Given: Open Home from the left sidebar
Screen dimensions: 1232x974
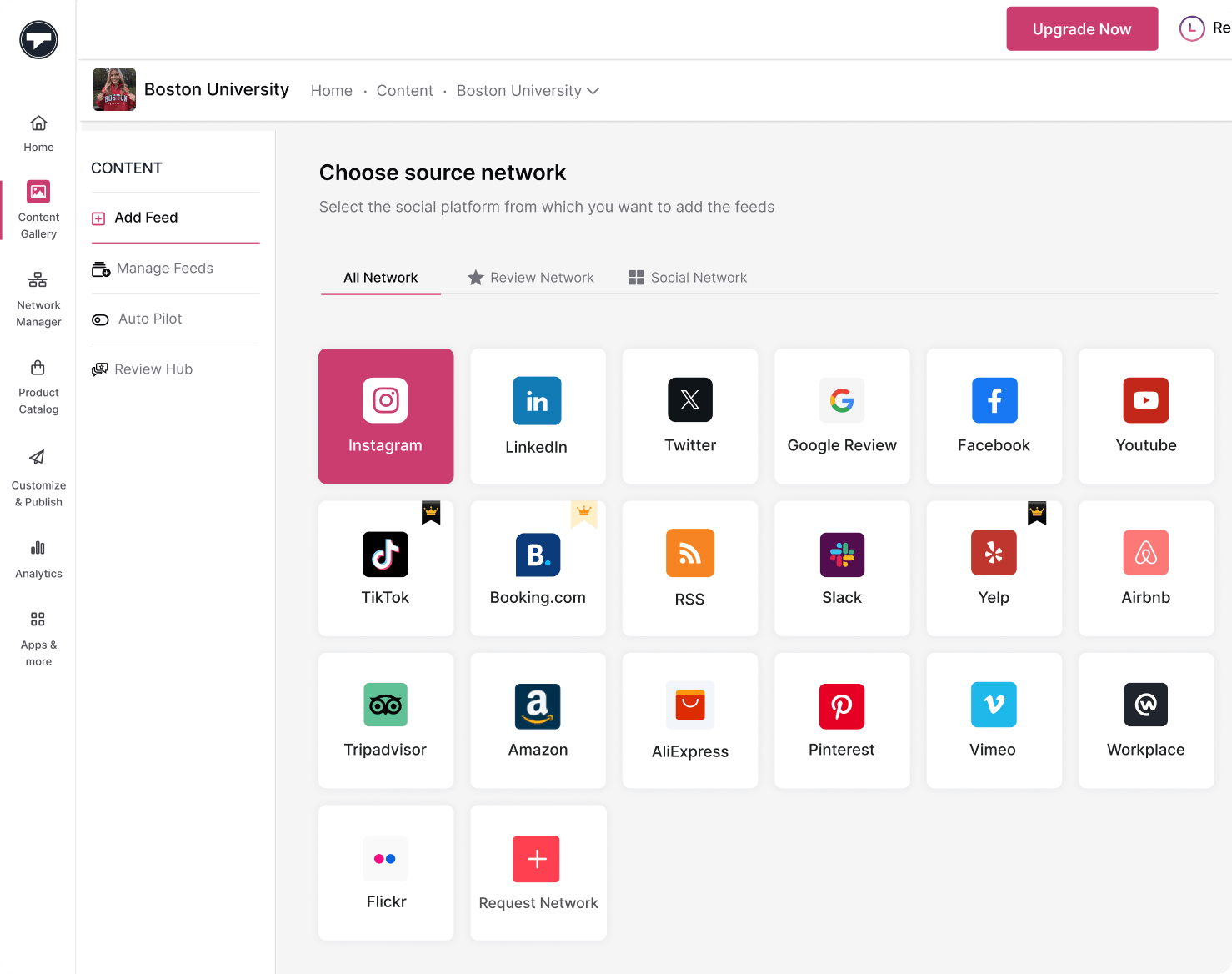Looking at the screenshot, I should tap(38, 134).
